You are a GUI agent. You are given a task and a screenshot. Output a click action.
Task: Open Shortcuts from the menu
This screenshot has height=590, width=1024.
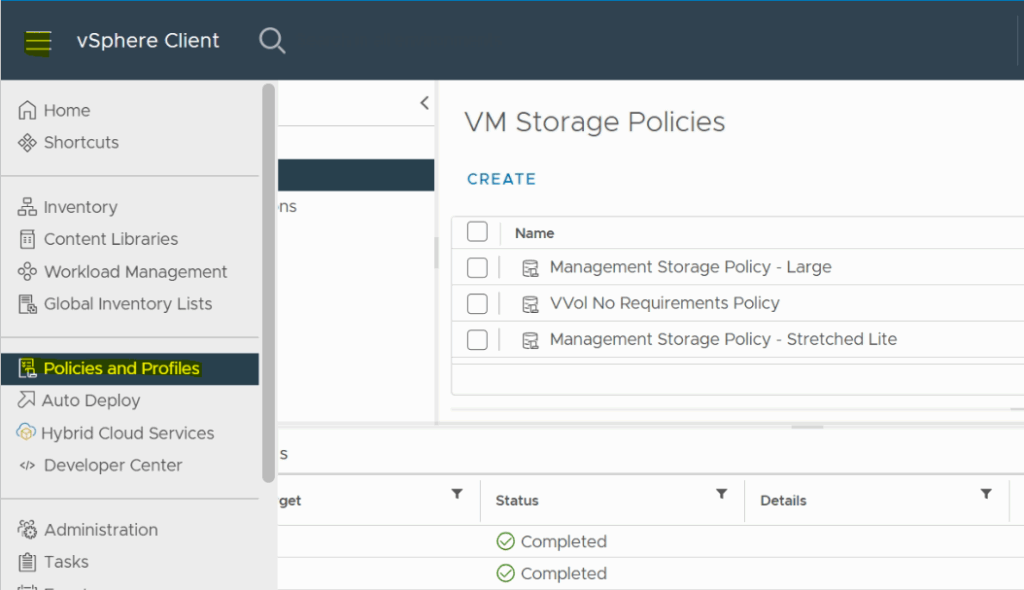pos(81,142)
